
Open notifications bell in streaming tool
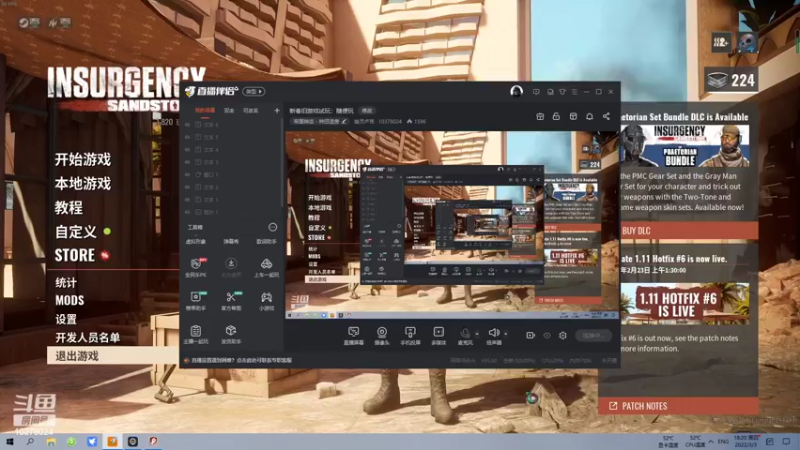589,116
